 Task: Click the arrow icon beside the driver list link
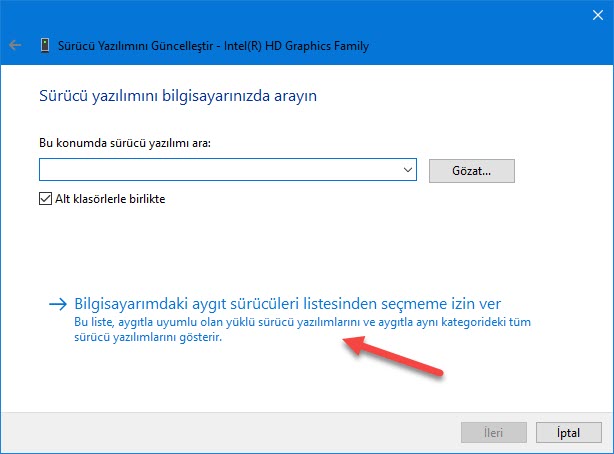[58, 304]
